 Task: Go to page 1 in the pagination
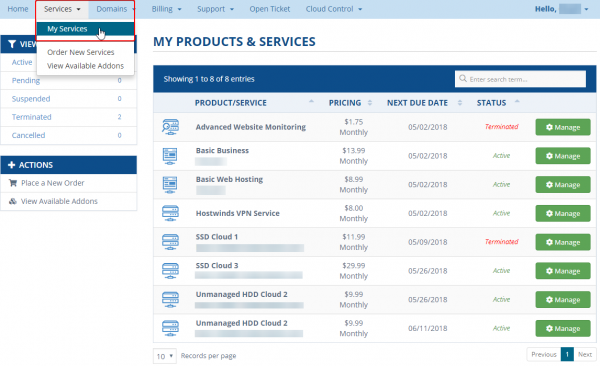coord(567,355)
